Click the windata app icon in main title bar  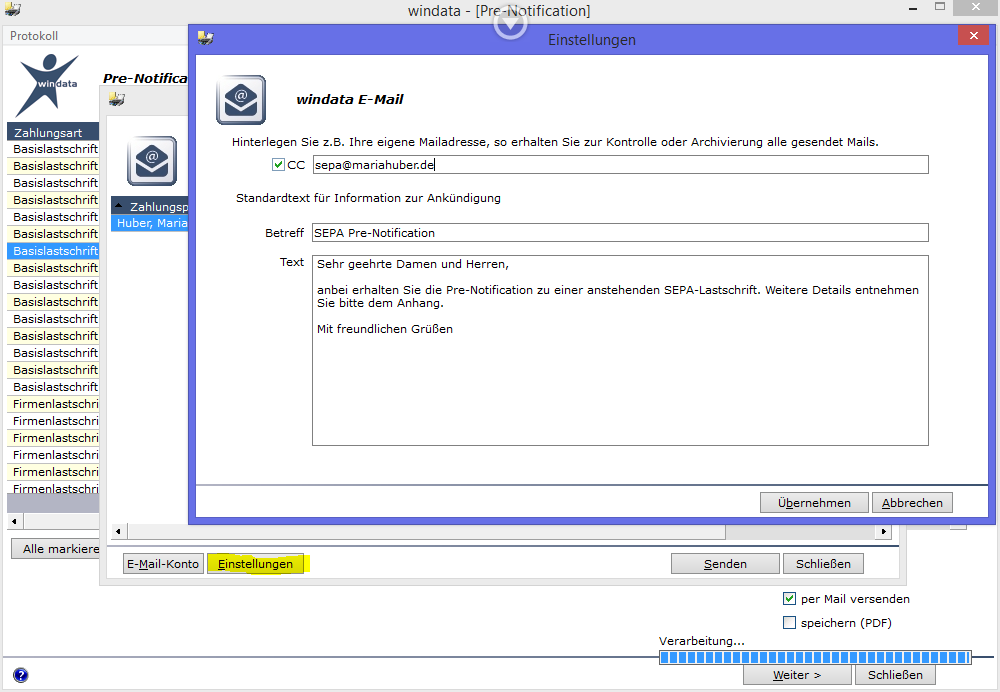[13, 10]
